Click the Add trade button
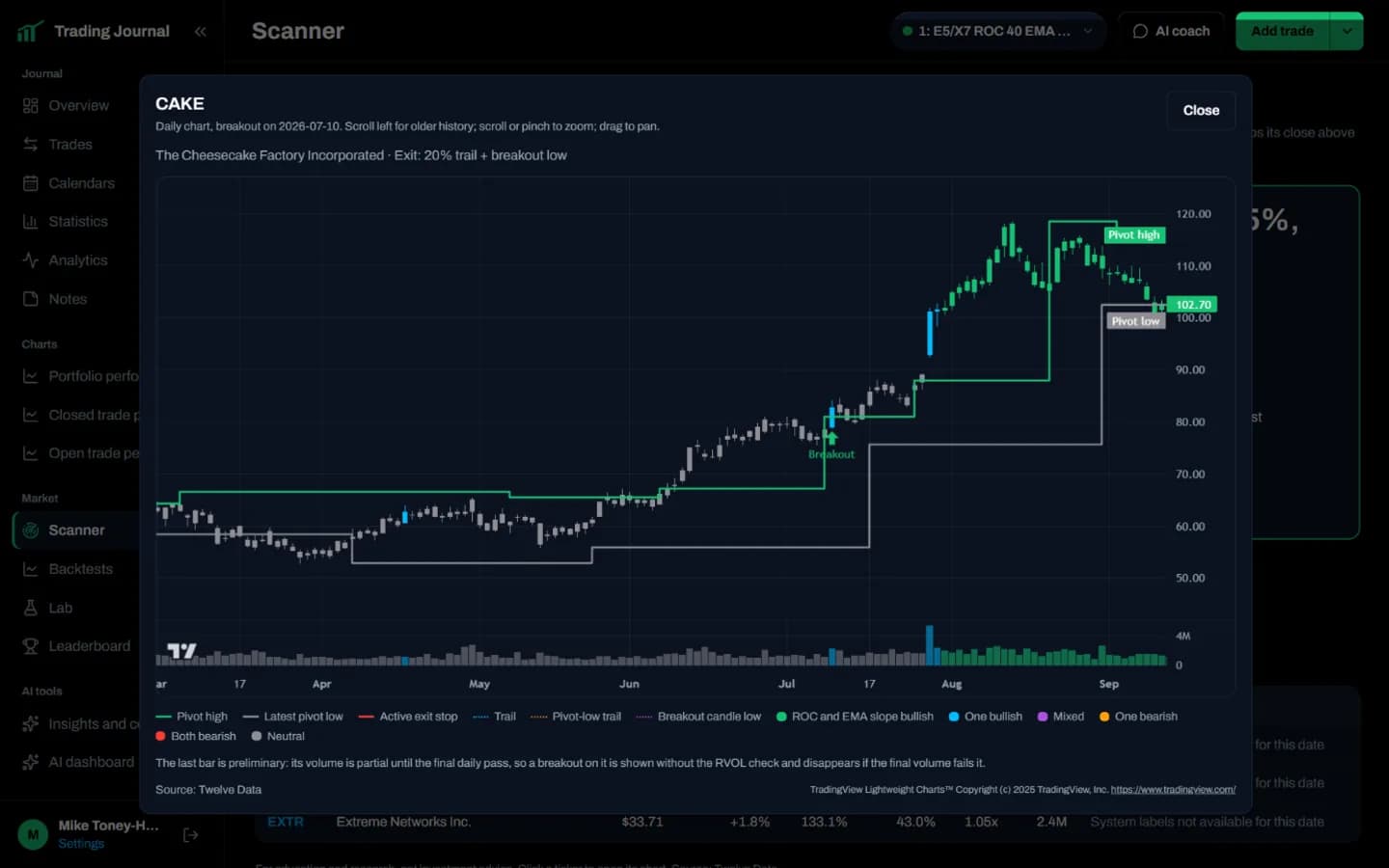The width and height of the screenshot is (1389, 868). pyautogui.click(x=1282, y=31)
